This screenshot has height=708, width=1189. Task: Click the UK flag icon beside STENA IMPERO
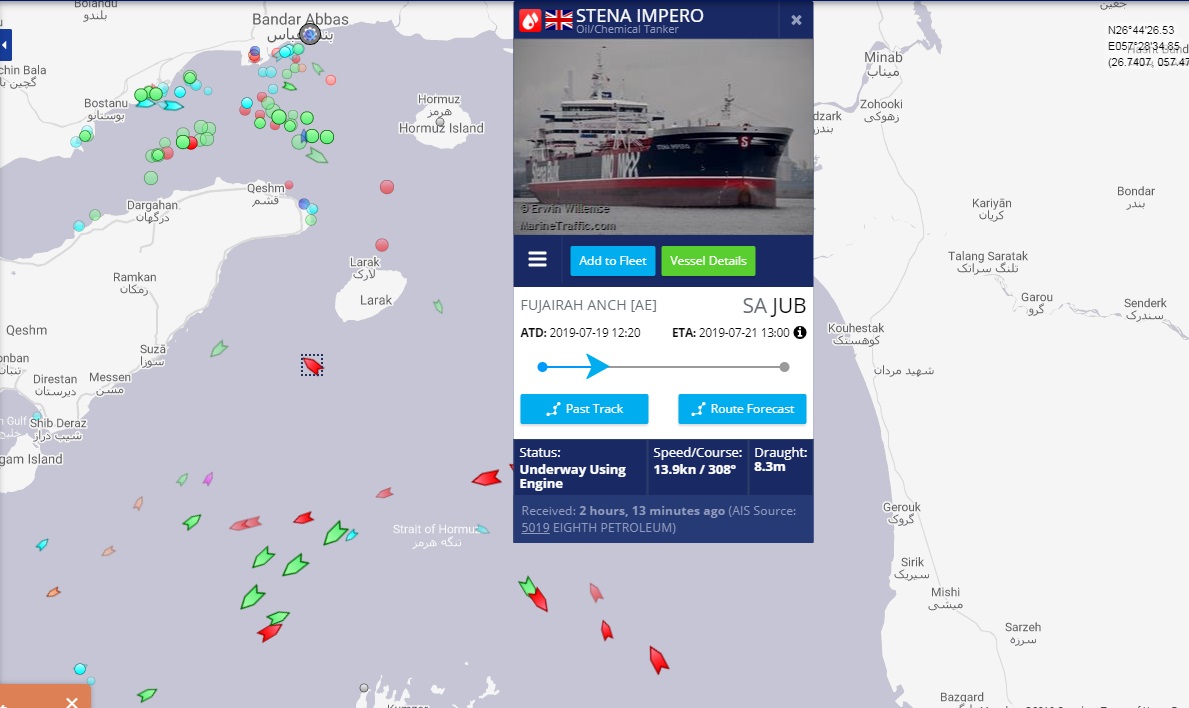click(x=559, y=20)
